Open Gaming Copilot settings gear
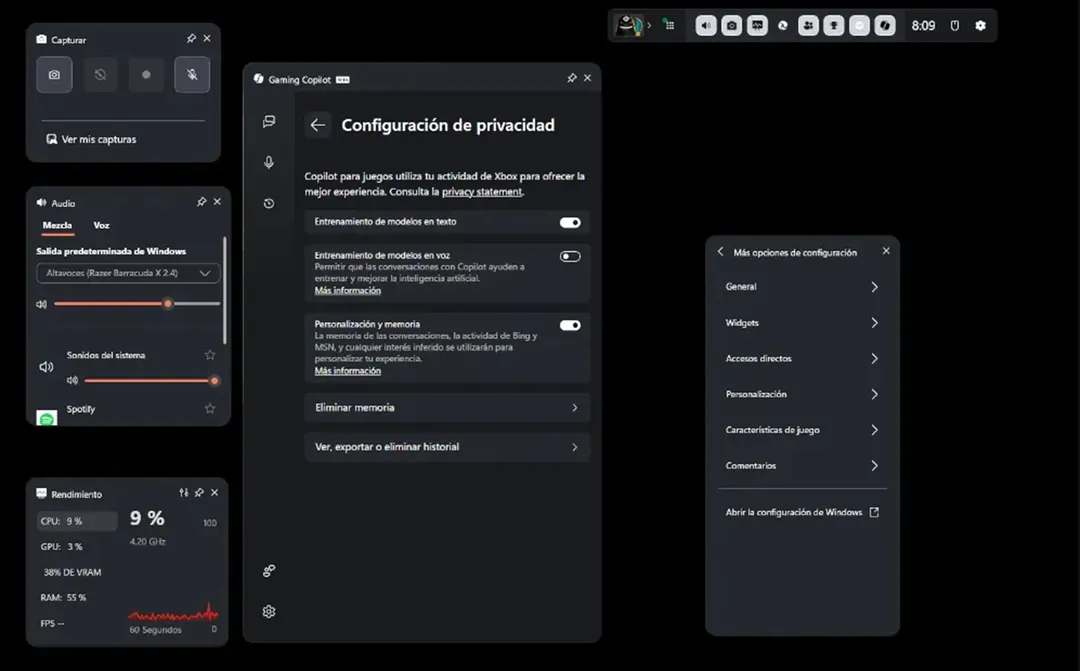Image resolution: width=1080 pixels, height=671 pixels. (x=269, y=611)
